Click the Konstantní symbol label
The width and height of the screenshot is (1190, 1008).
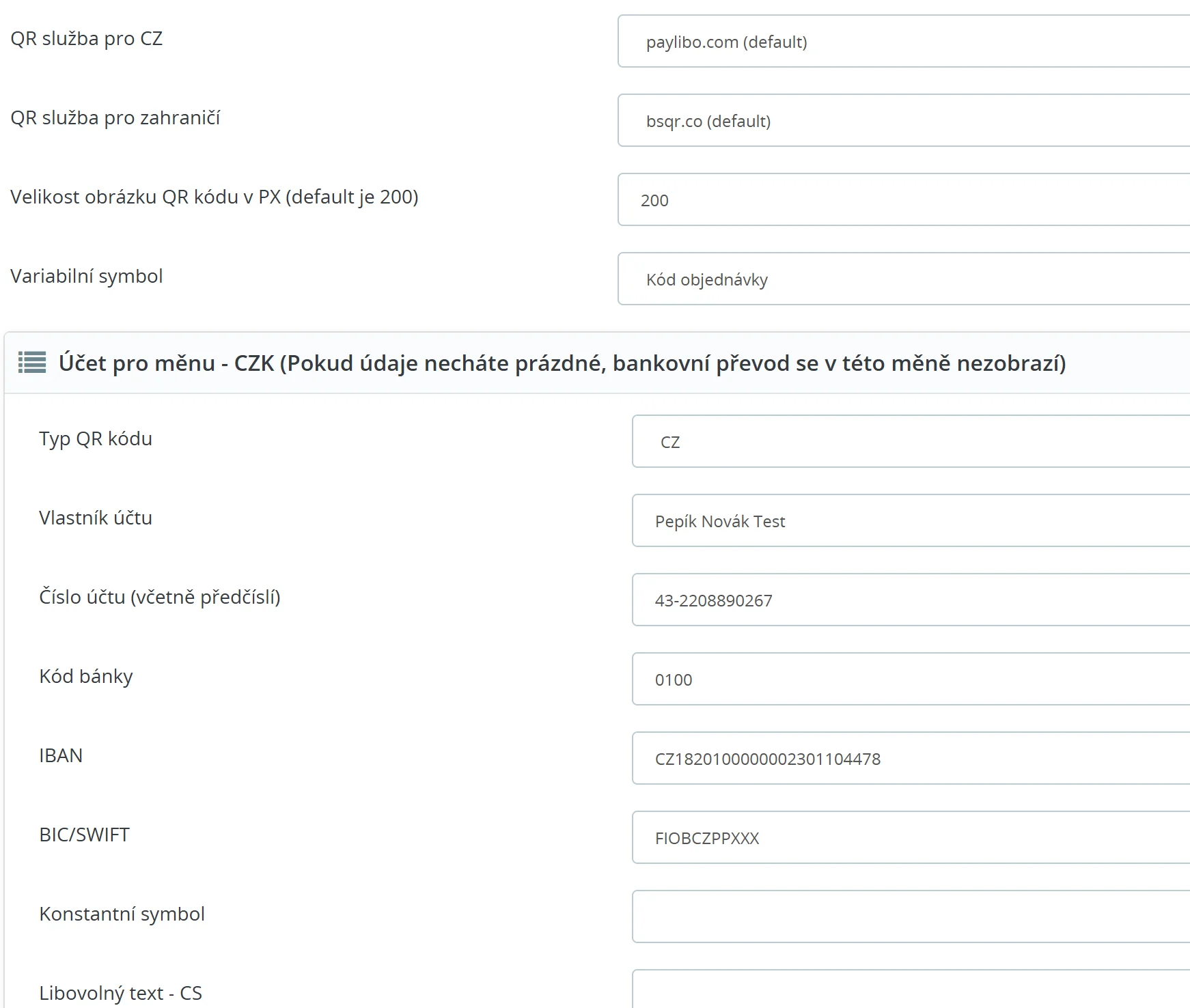pyautogui.click(x=122, y=914)
